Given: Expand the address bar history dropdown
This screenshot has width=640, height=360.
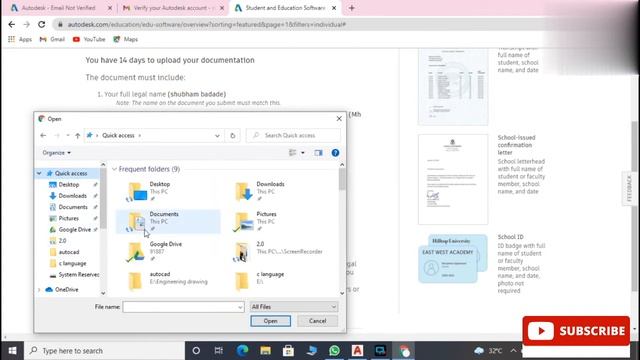Looking at the screenshot, I should (x=217, y=136).
